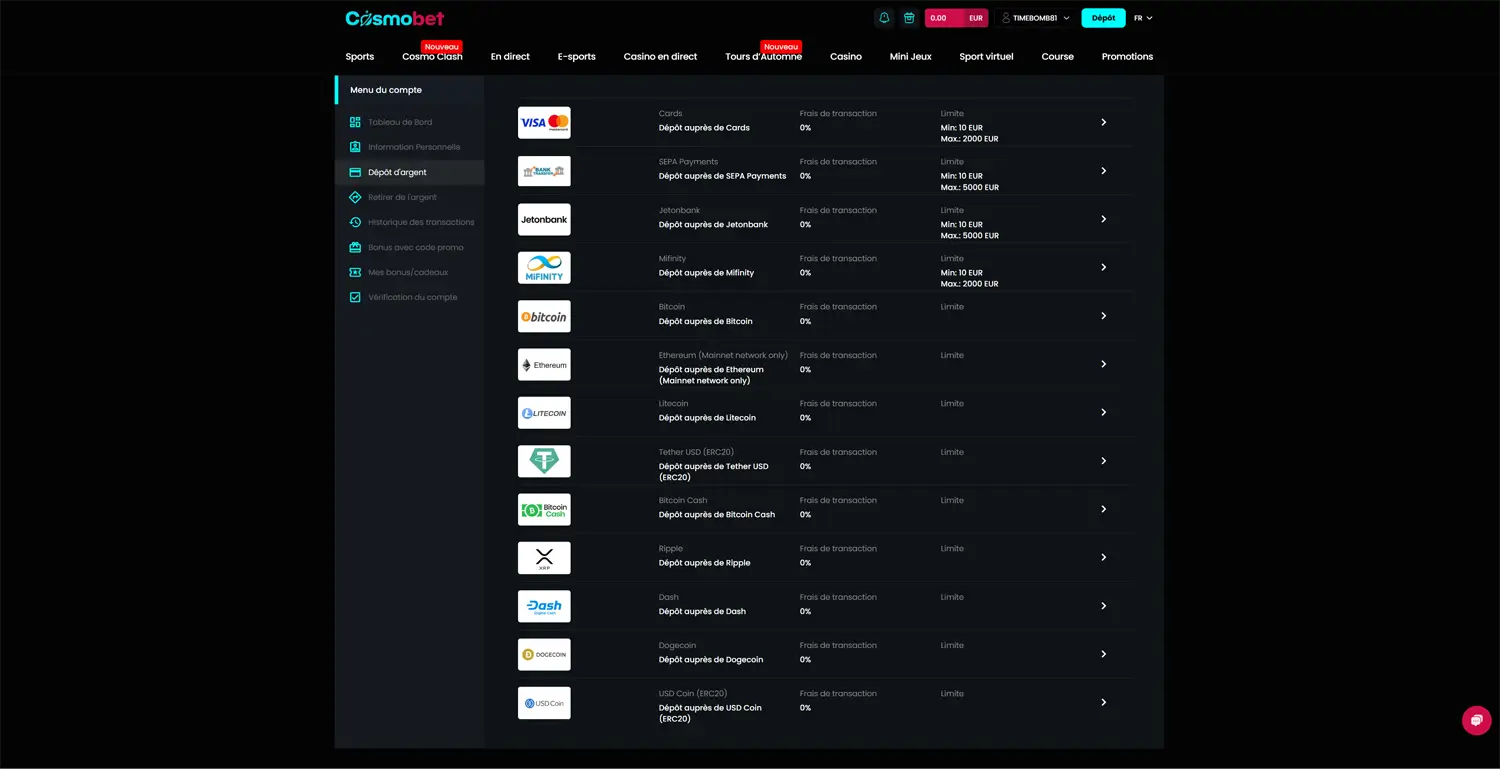
Task: Open Retirer de l'argent link
Action: [402, 197]
